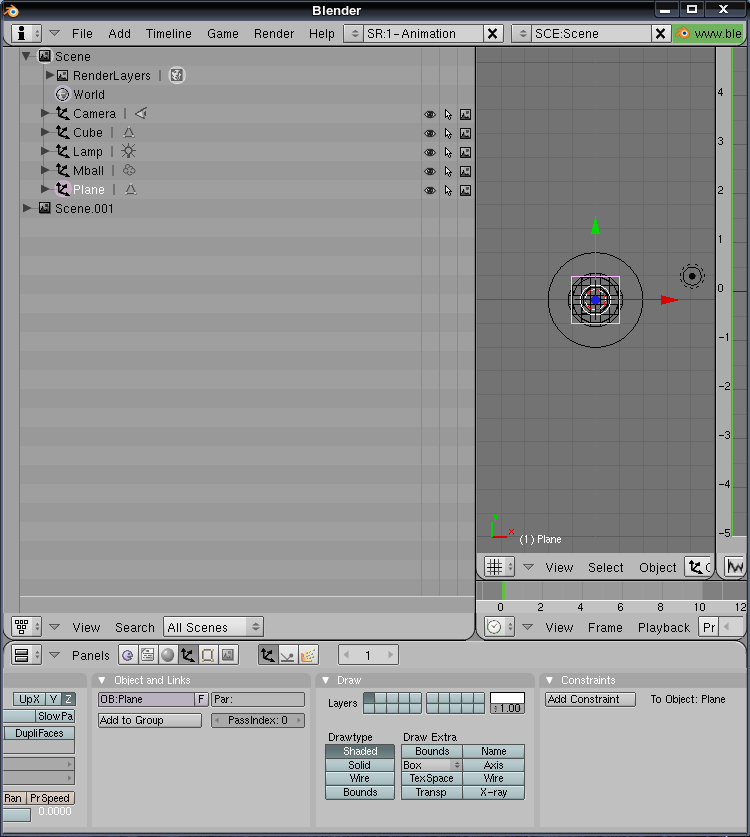
Task: Click the Blender logo www.ble link
Action: click(710, 34)
